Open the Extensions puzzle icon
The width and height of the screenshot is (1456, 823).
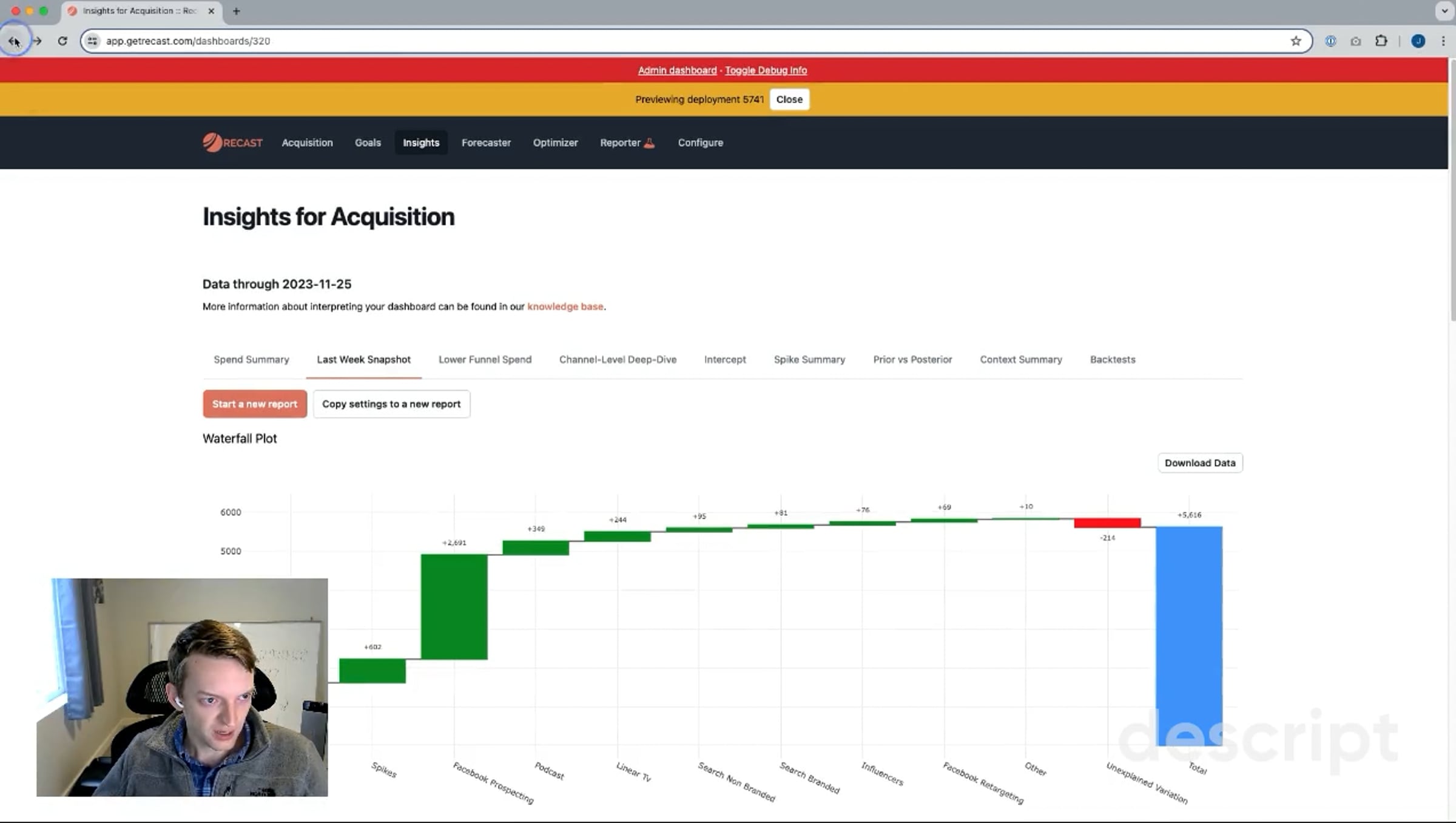pyautogui.click(x=1381, y=41)
